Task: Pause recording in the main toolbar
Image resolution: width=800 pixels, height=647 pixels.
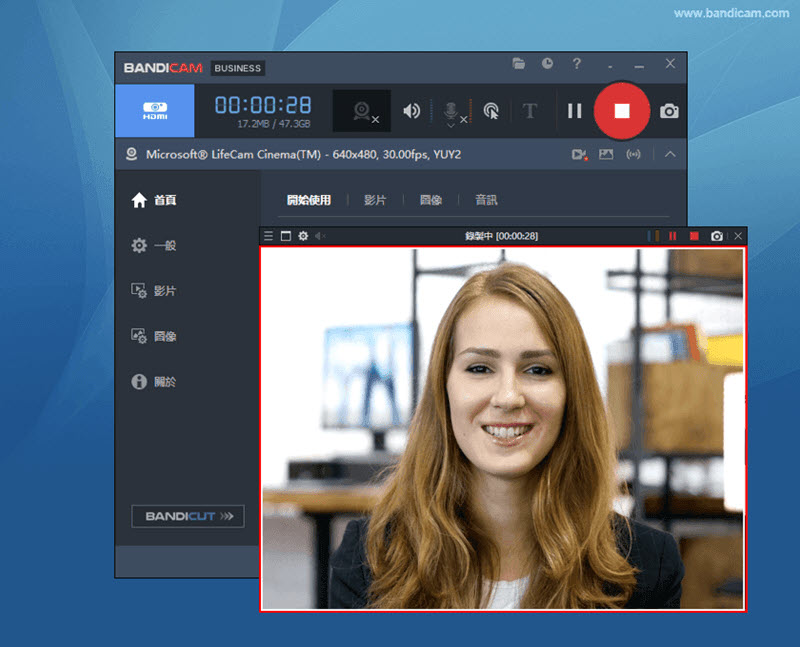Action: pos(575,111)
